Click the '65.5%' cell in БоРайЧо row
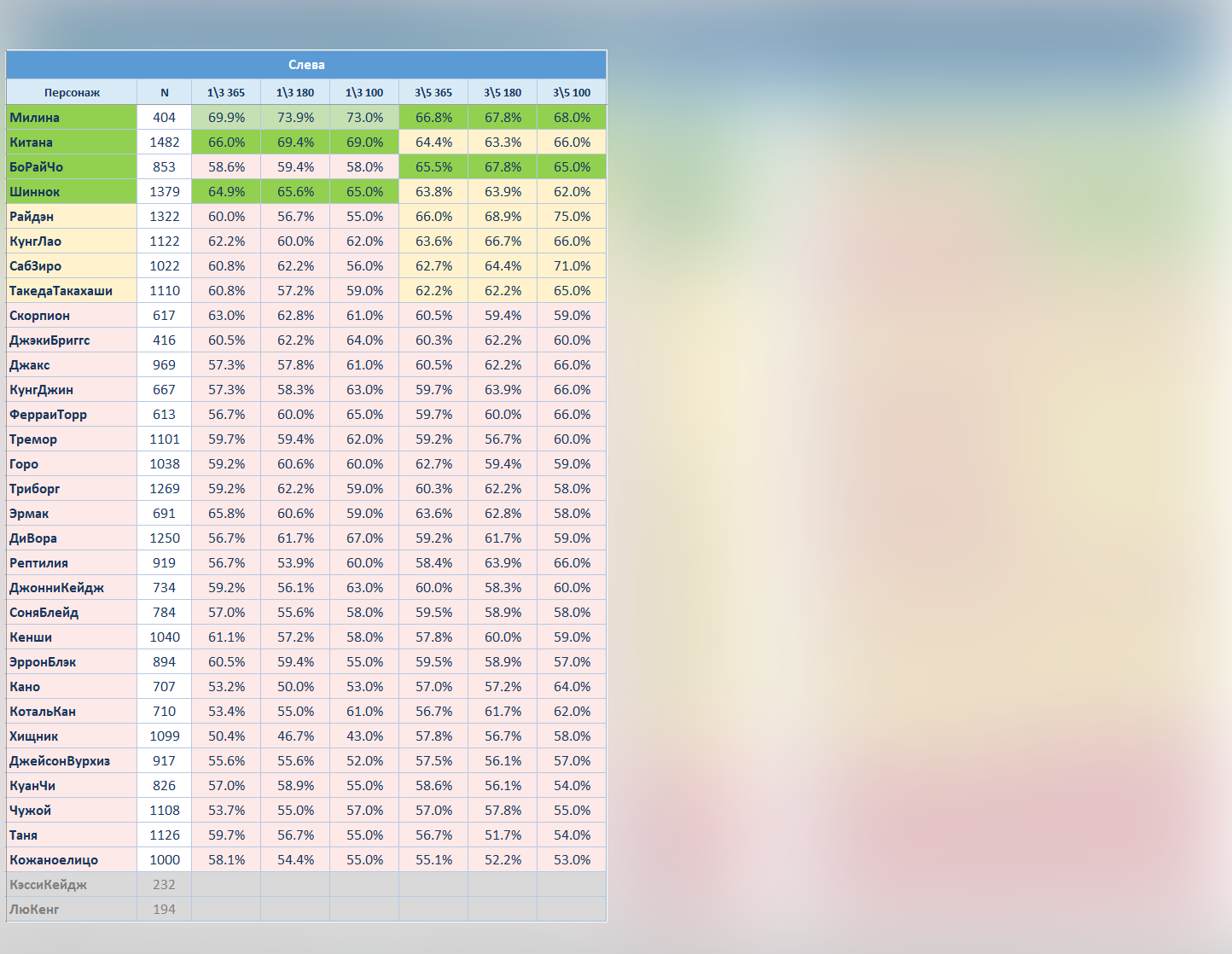The height and width of the screenshot is (954, 1232). [433, 167]
